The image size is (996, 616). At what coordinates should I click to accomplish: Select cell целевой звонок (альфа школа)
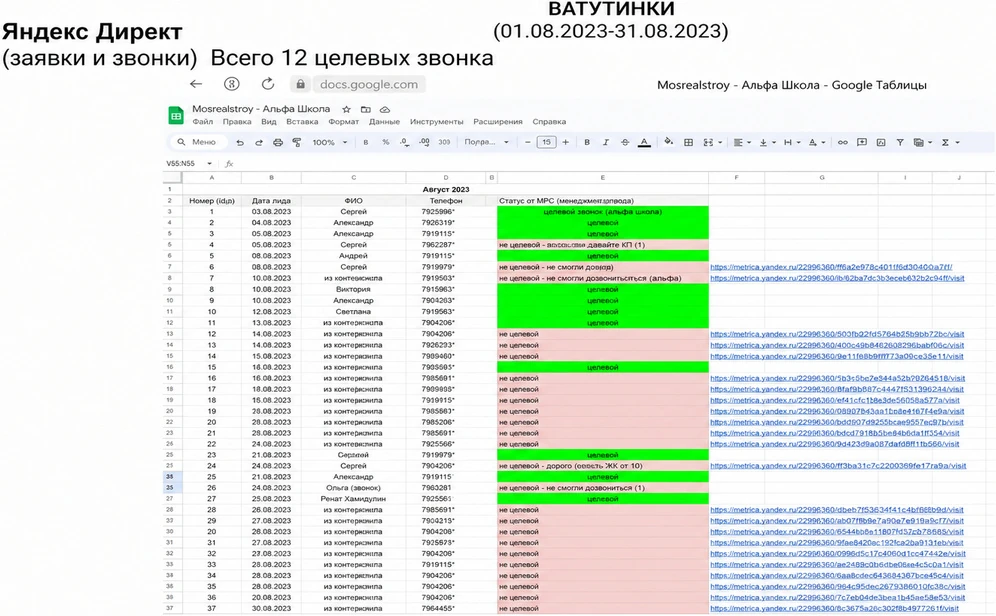(x=603, y=211)
